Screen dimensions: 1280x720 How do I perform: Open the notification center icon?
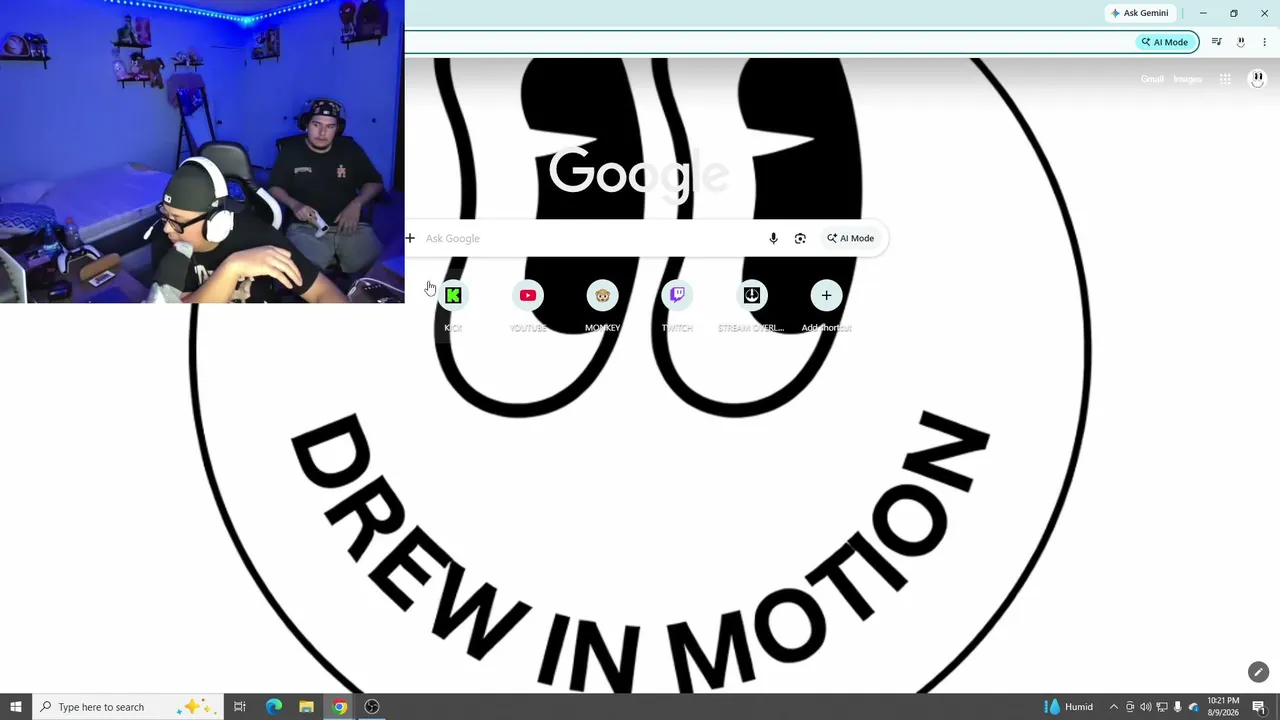pyautogui.click(x=1259, y=707)
